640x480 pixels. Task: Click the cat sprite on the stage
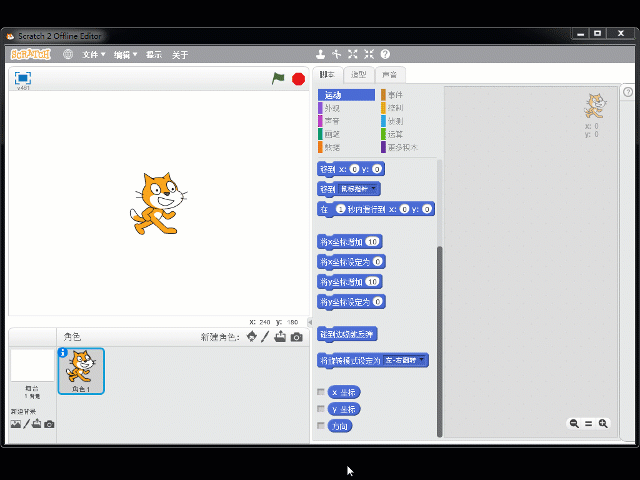[158, 204]
